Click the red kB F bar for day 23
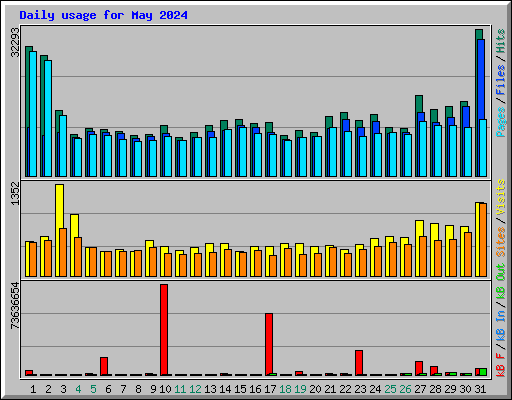The height and width of the screenshot is (400, 512). tap(359, 363)
